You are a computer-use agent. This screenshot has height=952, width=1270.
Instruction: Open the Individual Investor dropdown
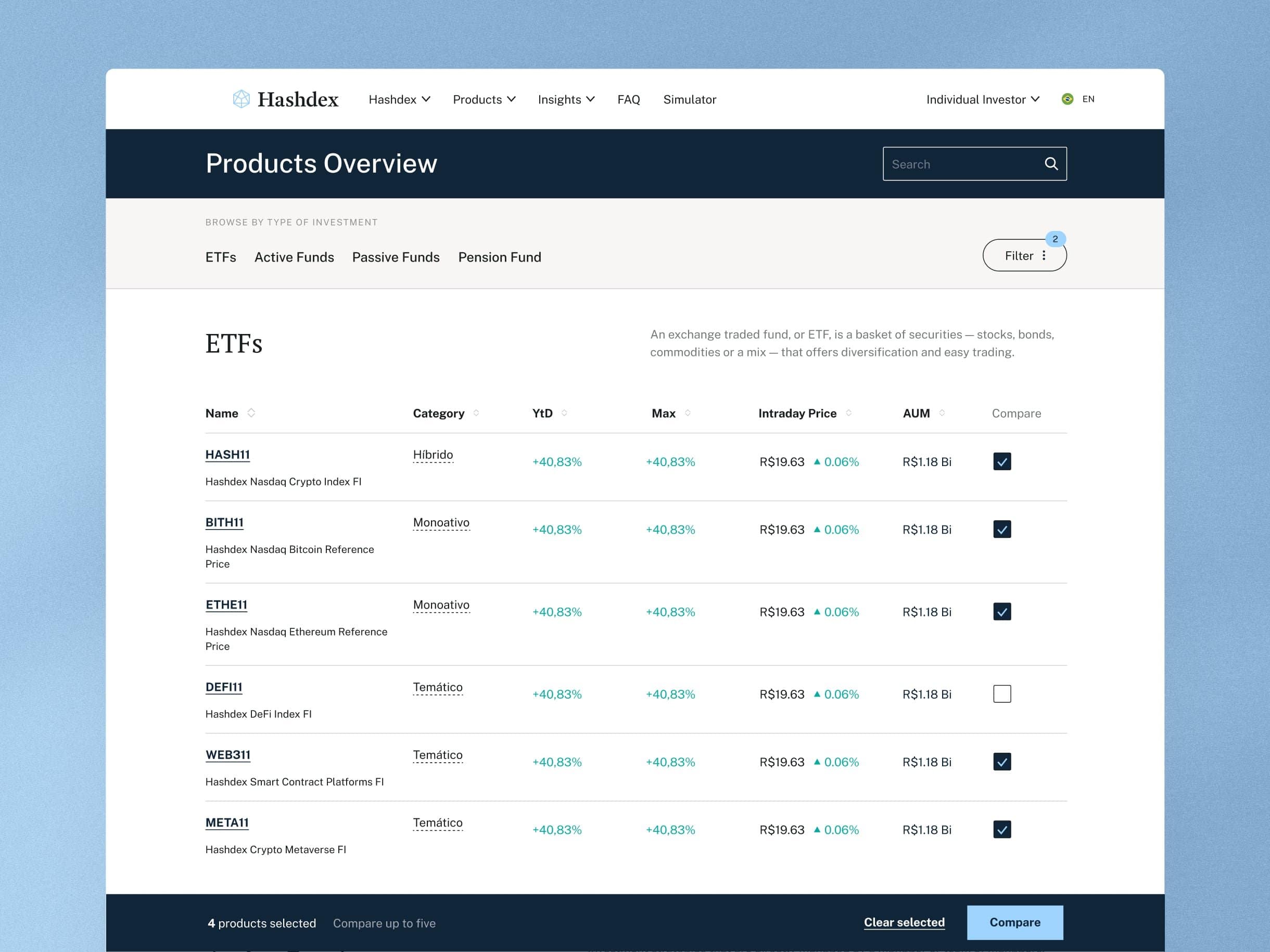tap(983, 100)
